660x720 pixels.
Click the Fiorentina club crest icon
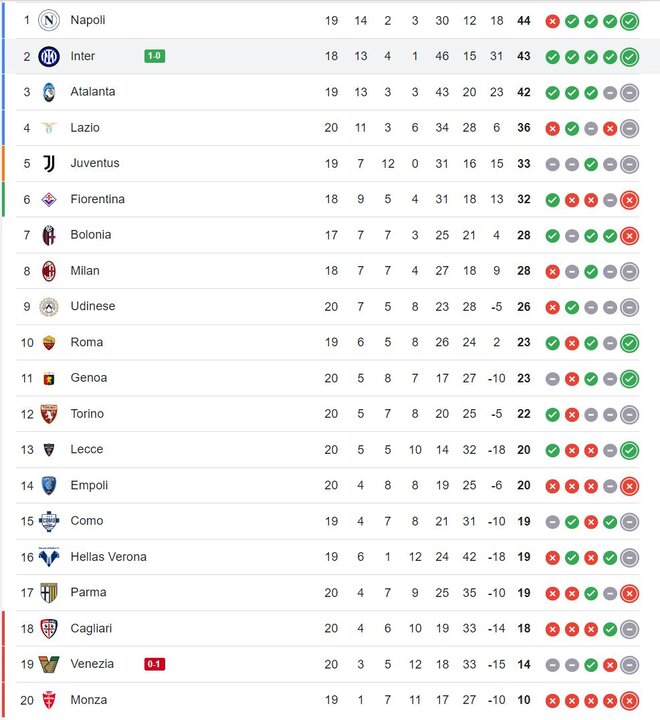[x=49, y=199]
